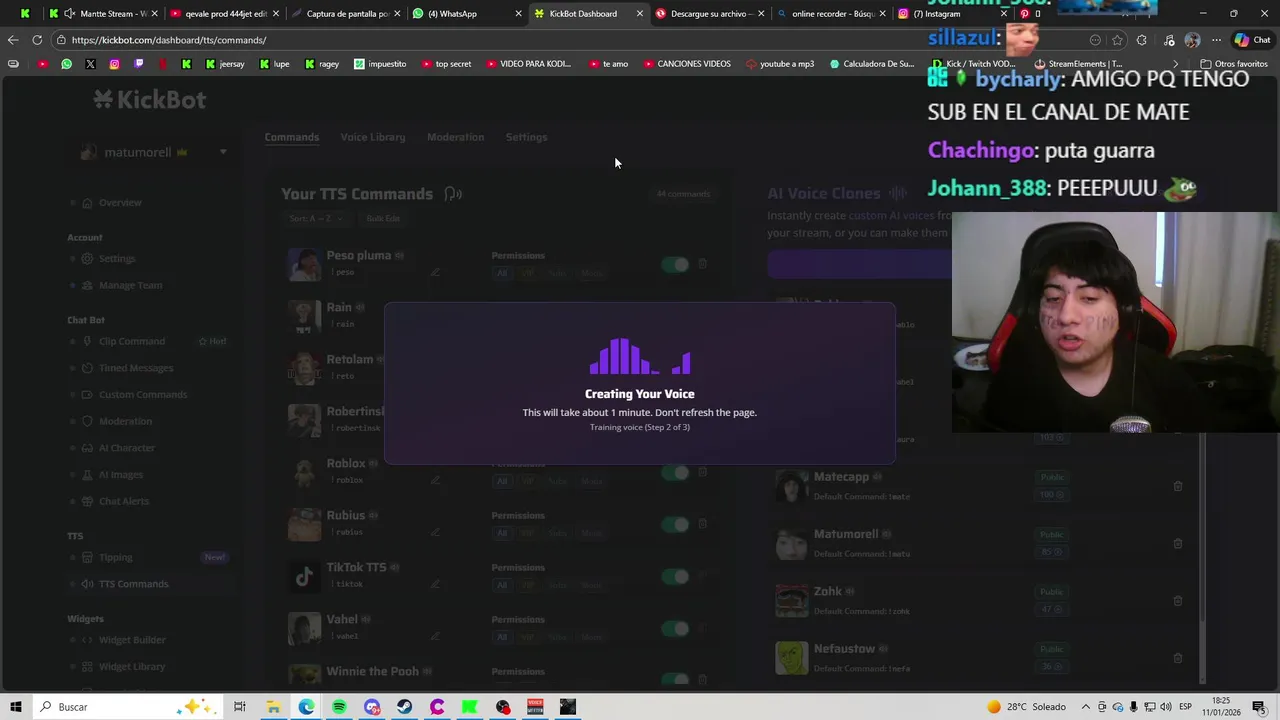Show hidden system tray icons chevron
The height and width of the screenshot is (720, 1280).
click(x=1085, y=707)
